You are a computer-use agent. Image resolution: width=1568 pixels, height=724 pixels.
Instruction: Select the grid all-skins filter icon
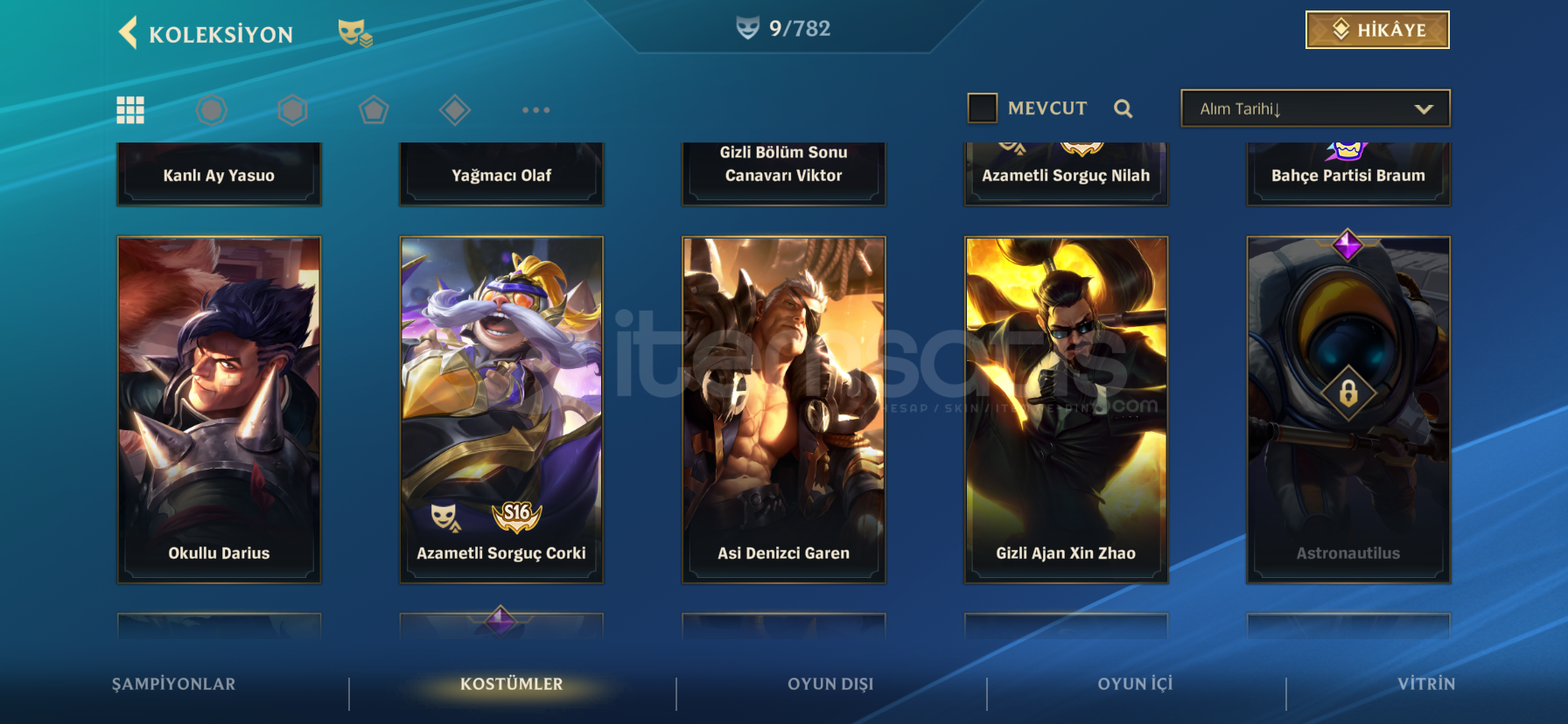[130, 110]
